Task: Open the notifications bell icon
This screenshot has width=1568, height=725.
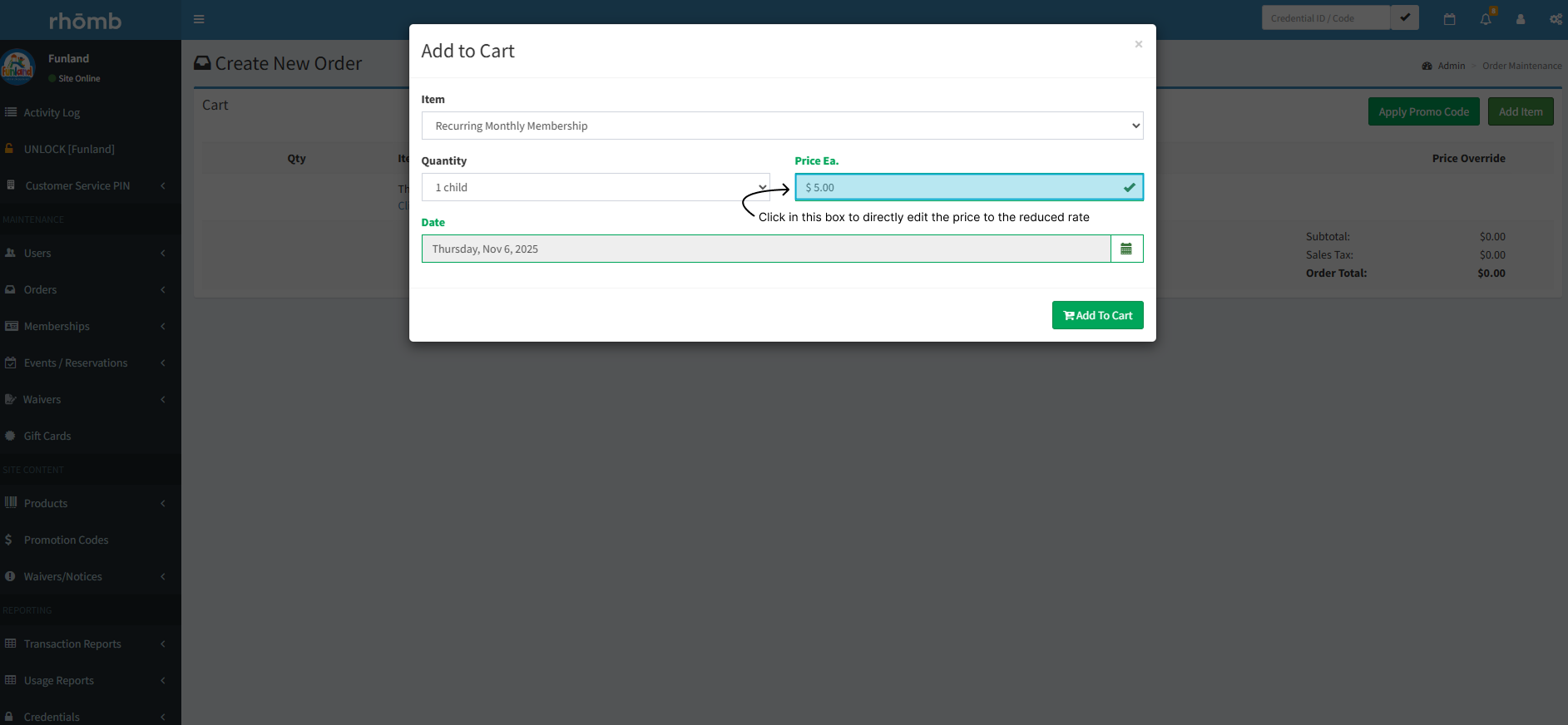Action: pos(1486,19)
